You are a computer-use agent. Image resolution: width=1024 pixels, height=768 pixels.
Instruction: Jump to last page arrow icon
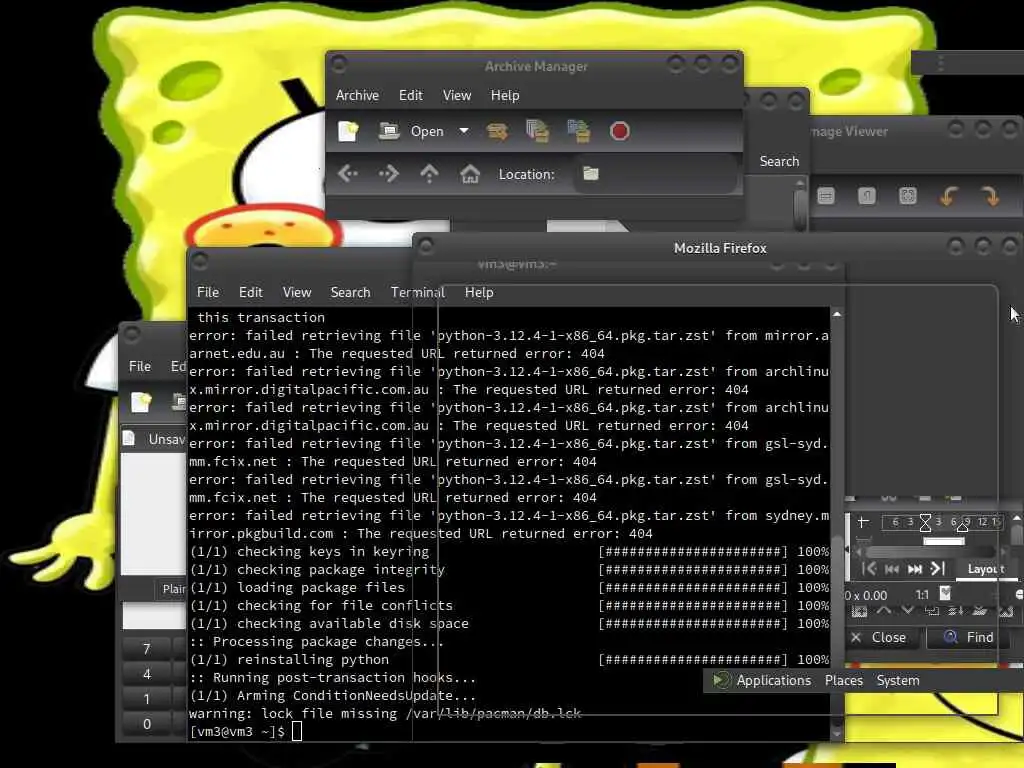938,569
